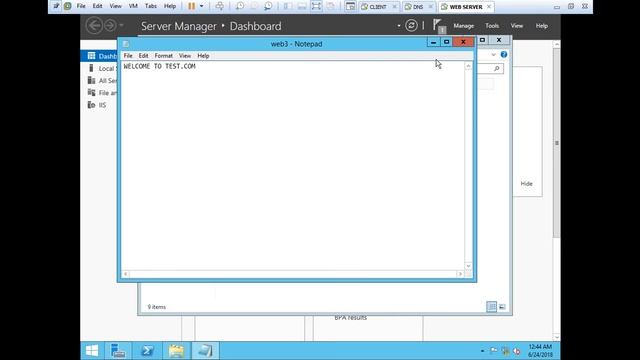Viewport: 640px width, 360px height.
Task: Click the console view icon before CLIENT tab
Action: (x=350, y=6)
